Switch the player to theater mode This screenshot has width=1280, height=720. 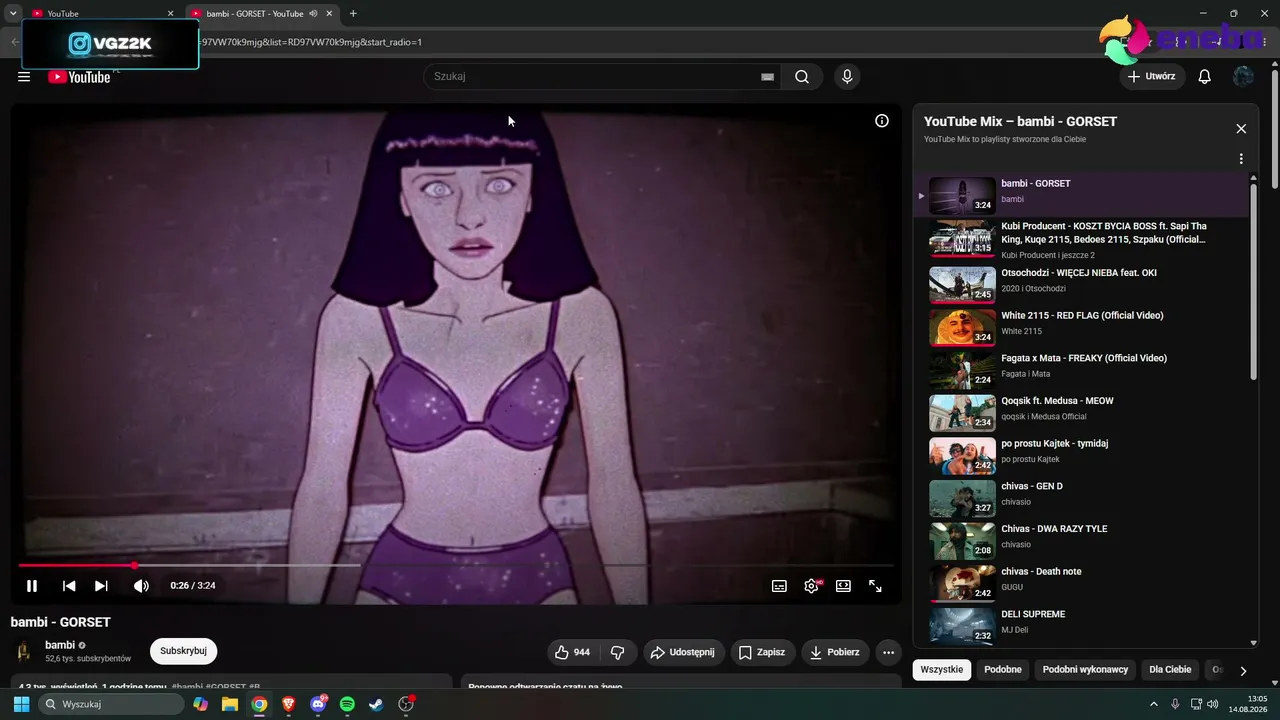(x=843, y=586)
